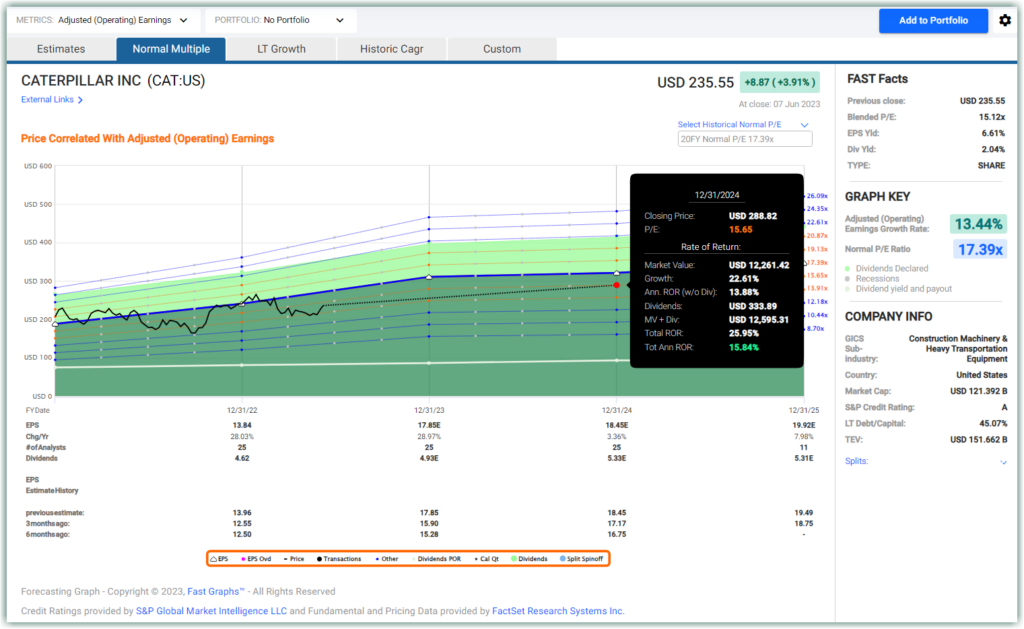1024x629 pixels.
Task: Click the red data point on 12/31/2024
Action: (616, 285)
